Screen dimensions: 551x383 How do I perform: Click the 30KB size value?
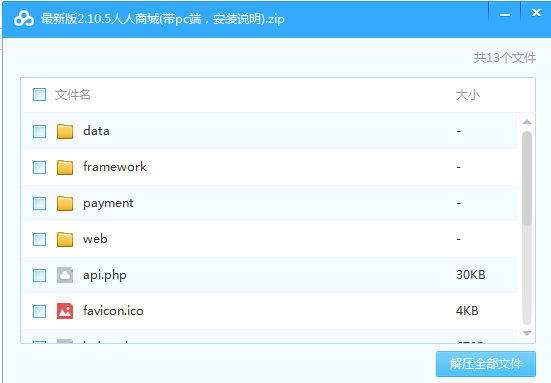tap(471, 275)
